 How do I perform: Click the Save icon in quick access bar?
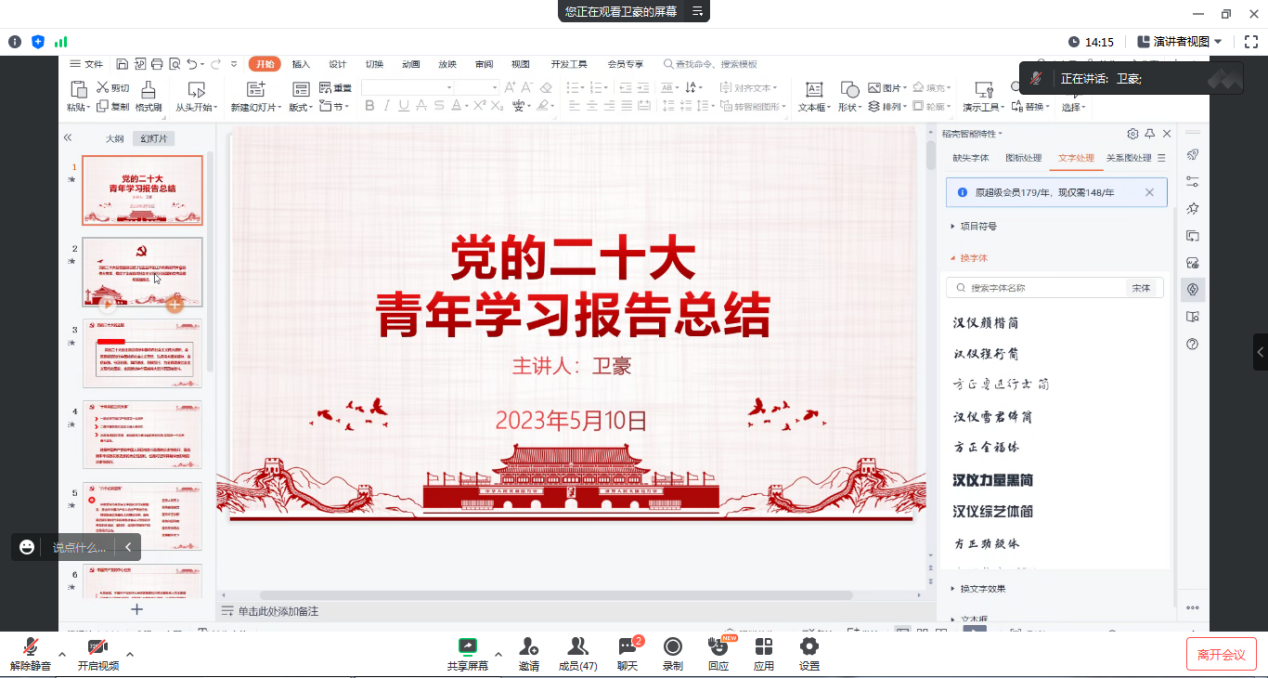(x=122, y=64)
